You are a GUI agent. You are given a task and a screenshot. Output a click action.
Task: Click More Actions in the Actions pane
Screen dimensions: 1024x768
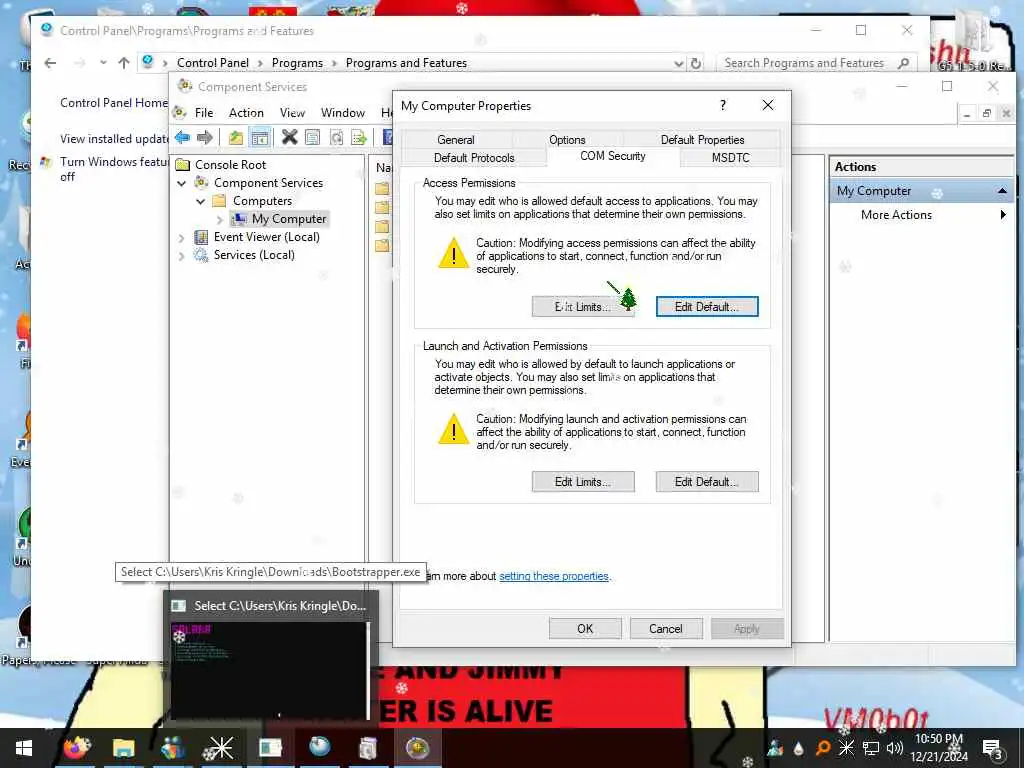point(896,215)
